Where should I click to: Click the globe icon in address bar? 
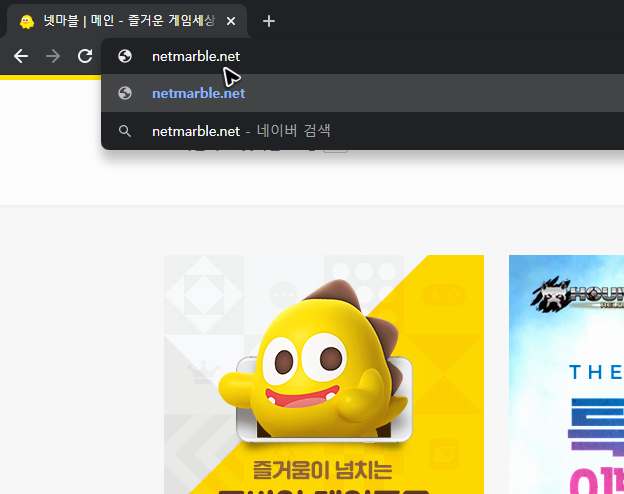click(x=125, y=56)
